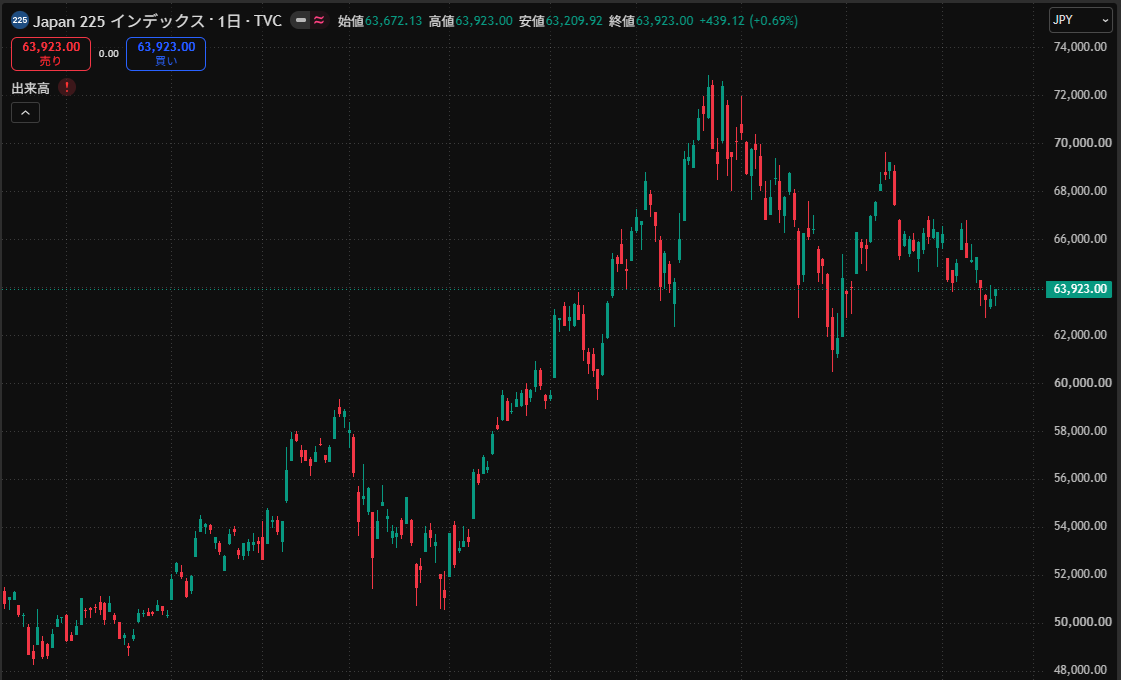1121x680 pixels.
Task: Click the 70,000.00 price axis label
Action: point(1082,143)
